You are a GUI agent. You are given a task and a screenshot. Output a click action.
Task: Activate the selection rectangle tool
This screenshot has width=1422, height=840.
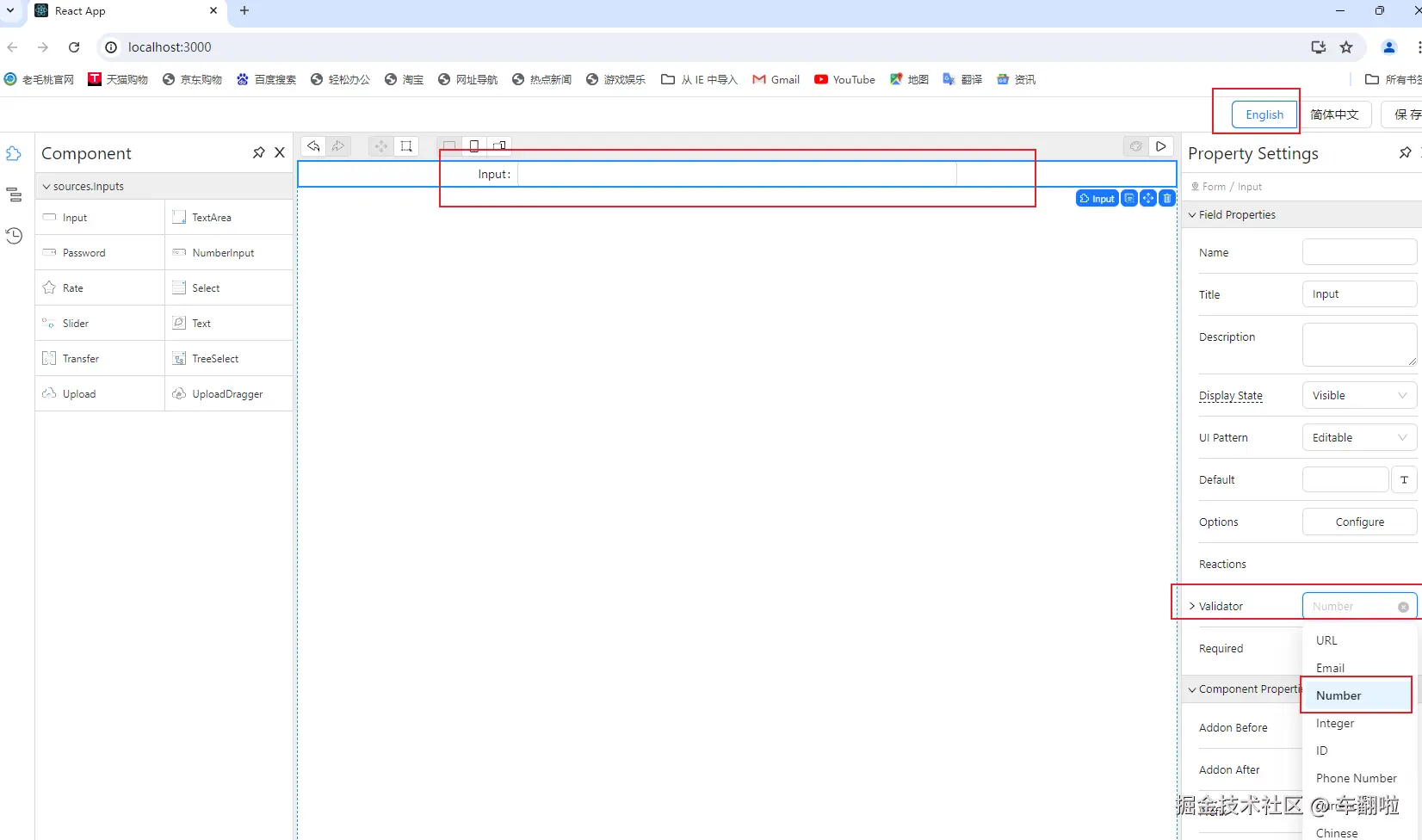click(x=406, y=146)
